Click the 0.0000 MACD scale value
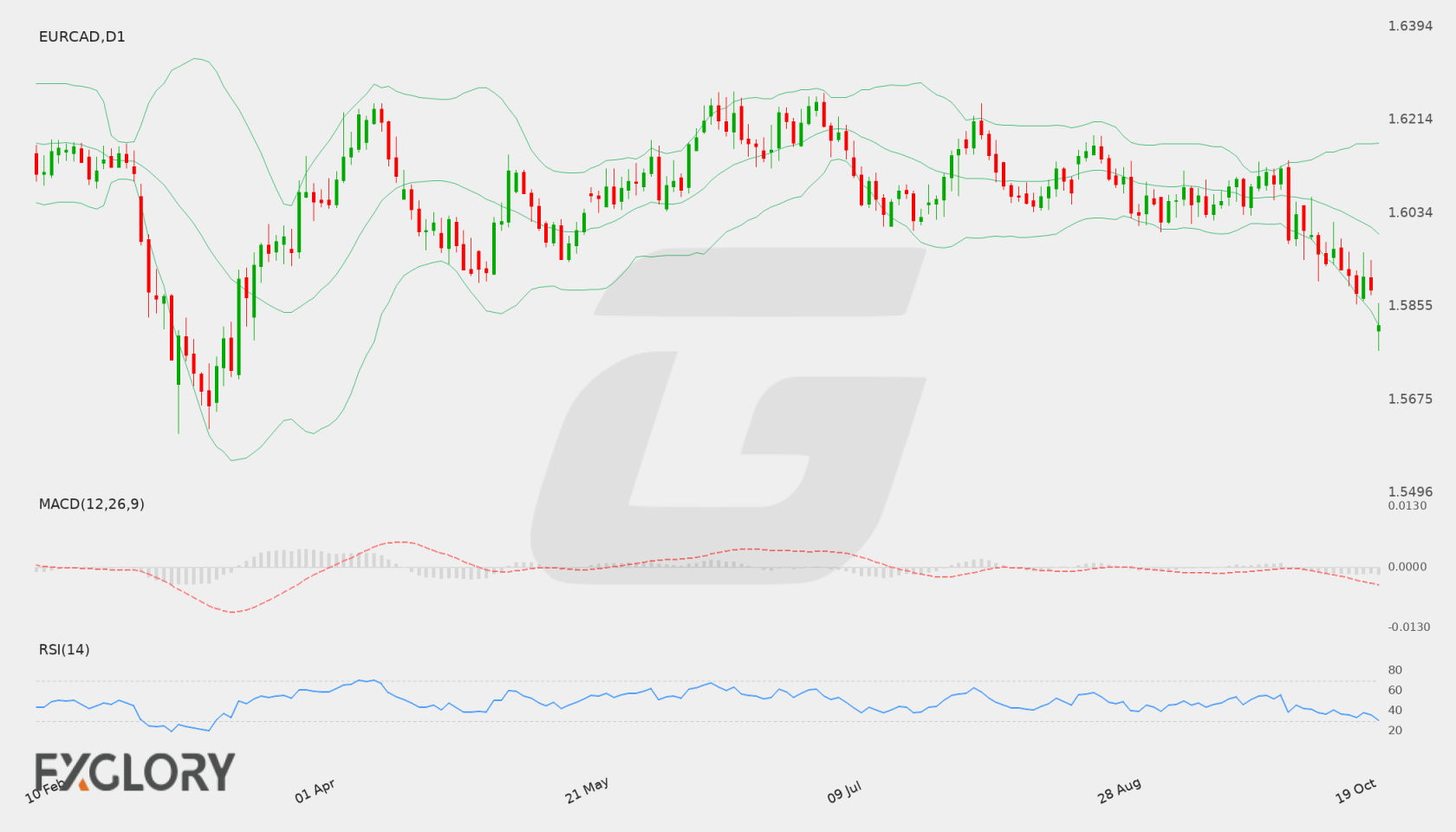Image resolution: width=1456 pixels, height=832 pixels. click(x=1407, y=566)
